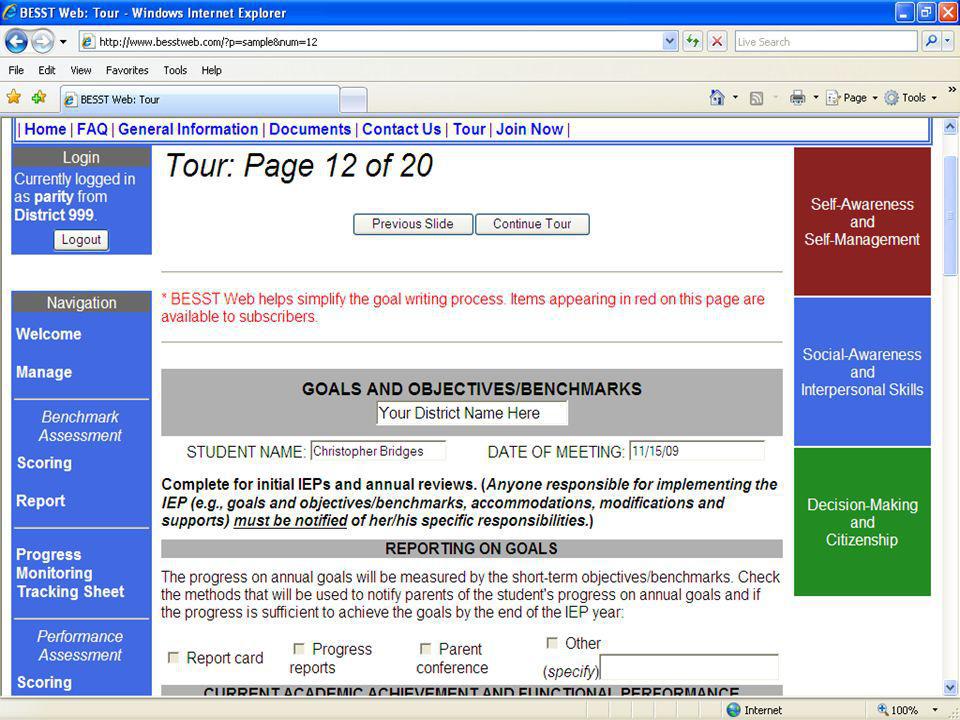The height and width of the screenshot is (720, 960).
Task: Open the Tools gear toolbar menu
Action: pyautogui.click(x=910, y=98)
